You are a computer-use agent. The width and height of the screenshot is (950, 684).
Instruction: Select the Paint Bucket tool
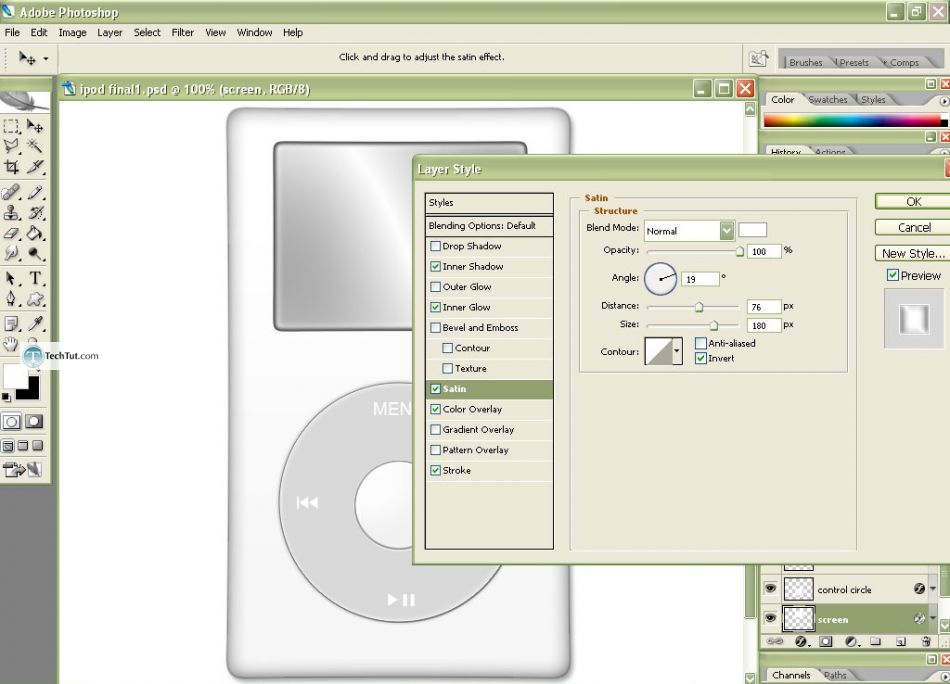tap(35, 233)
